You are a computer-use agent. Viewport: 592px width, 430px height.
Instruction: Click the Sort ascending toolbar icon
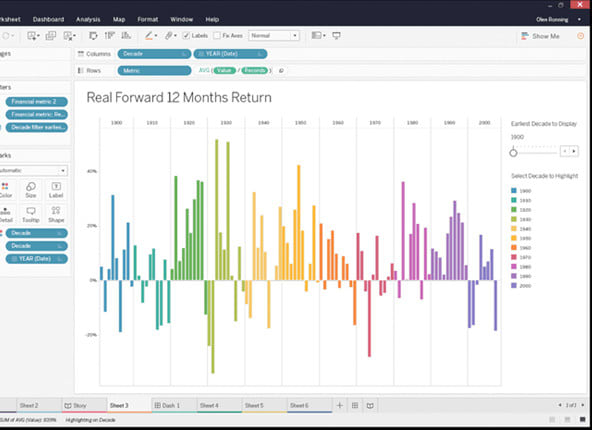point(109,36)
